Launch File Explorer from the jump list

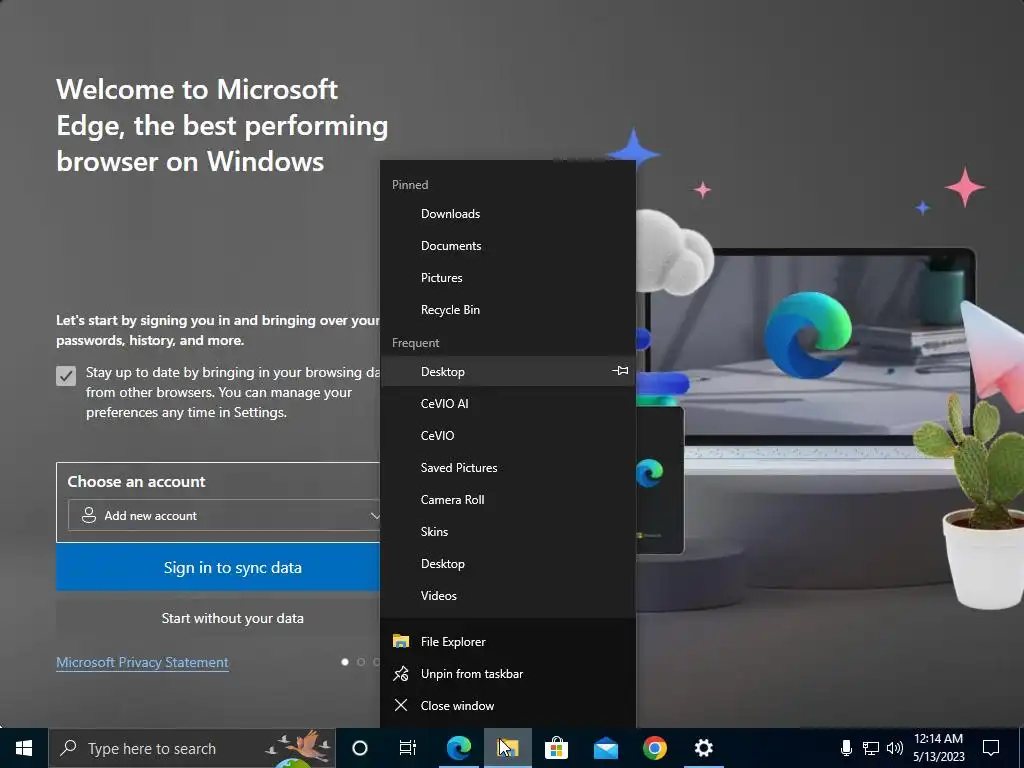(507, 641)
